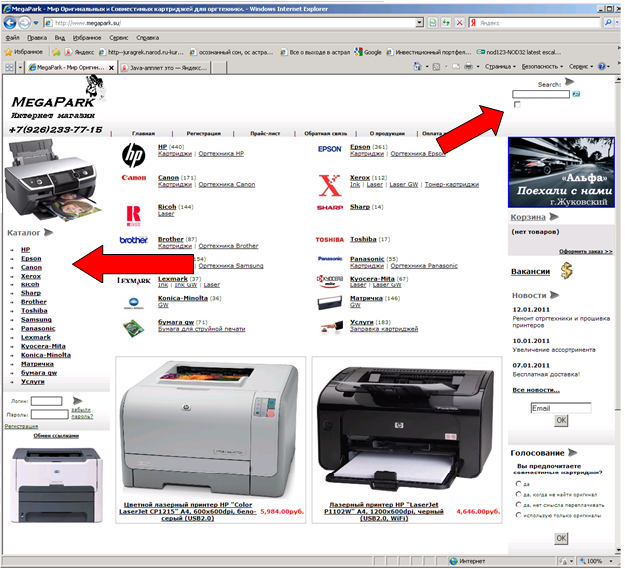This screenshot has height=569, width=625.
Task: Click the Вакансии link
Action: click(x=531, y=271)
